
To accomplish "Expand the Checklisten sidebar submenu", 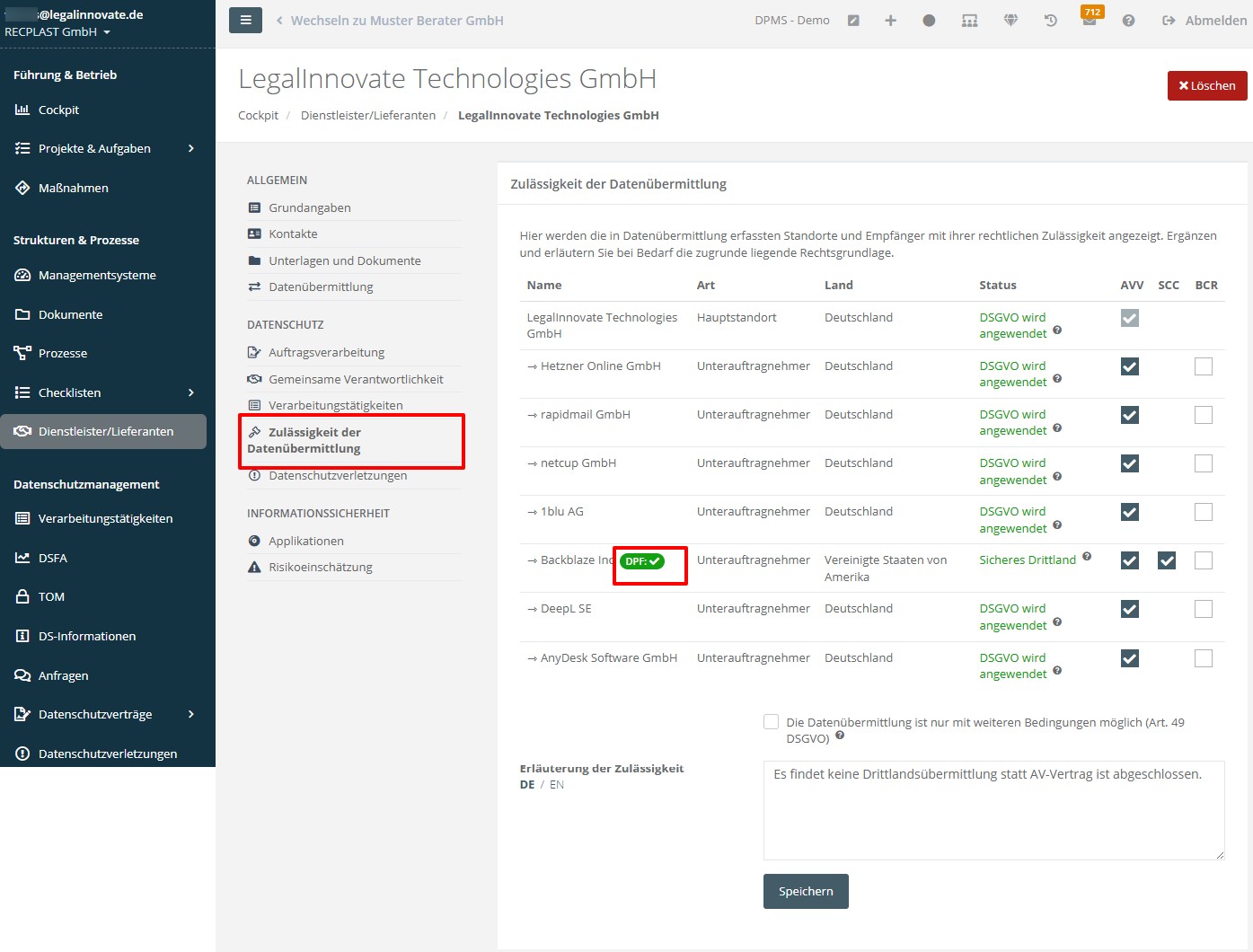I will pos(190,392).
